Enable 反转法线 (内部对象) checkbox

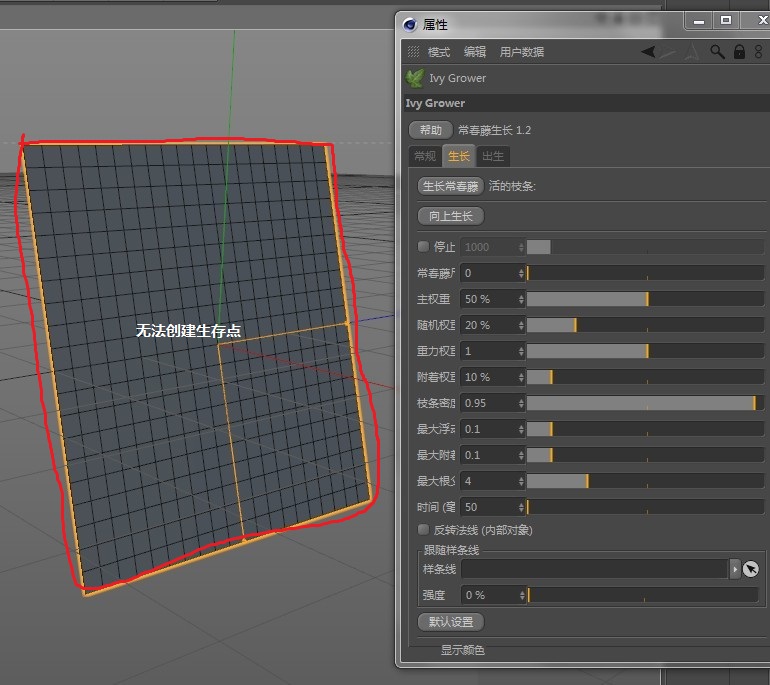(423, 529)
